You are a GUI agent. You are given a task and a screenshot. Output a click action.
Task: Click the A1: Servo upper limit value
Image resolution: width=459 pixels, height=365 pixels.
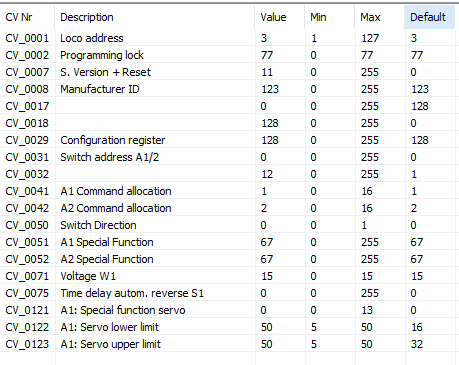click(280, 344)
